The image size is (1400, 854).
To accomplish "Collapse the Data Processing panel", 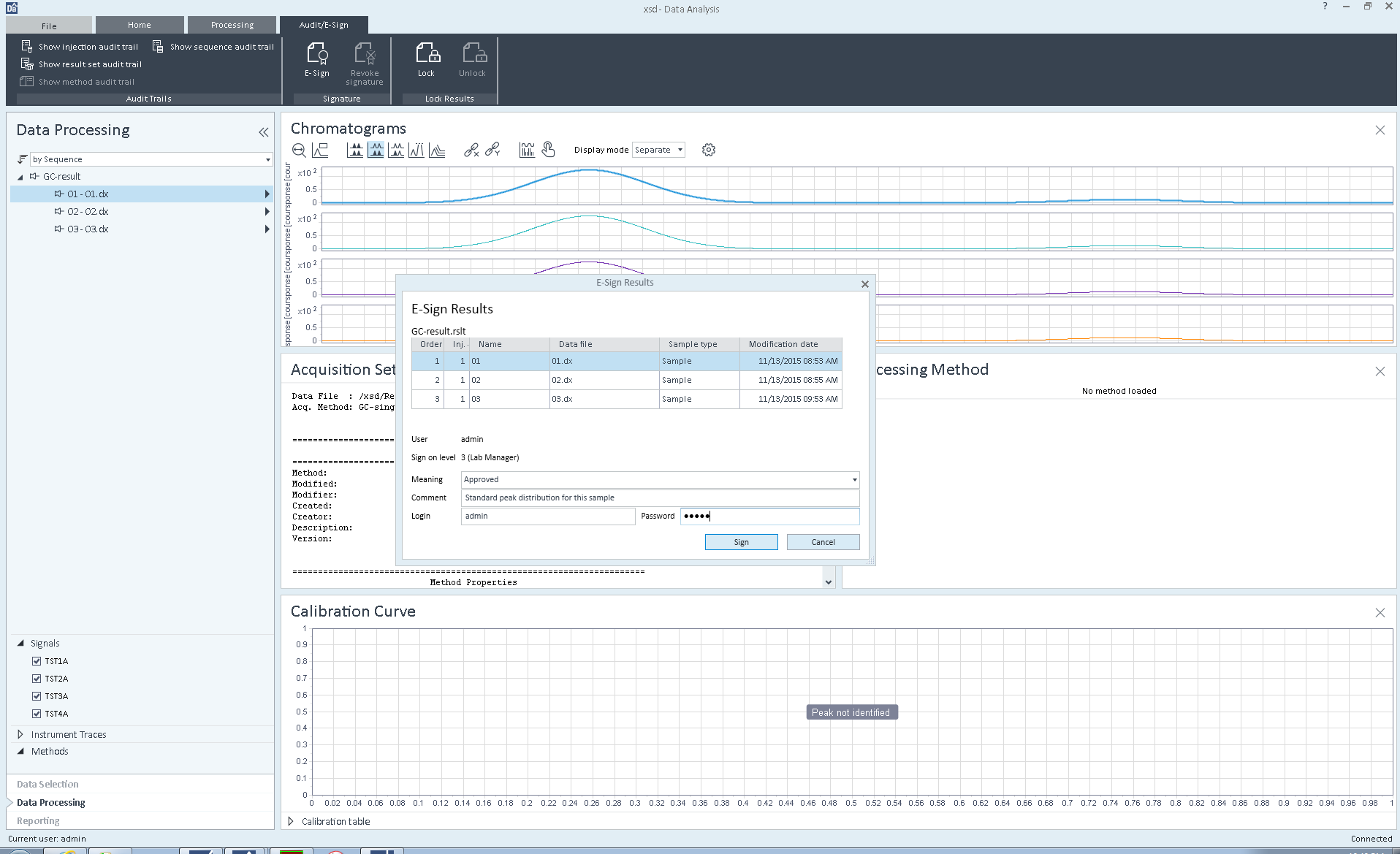I will (263, 132).
